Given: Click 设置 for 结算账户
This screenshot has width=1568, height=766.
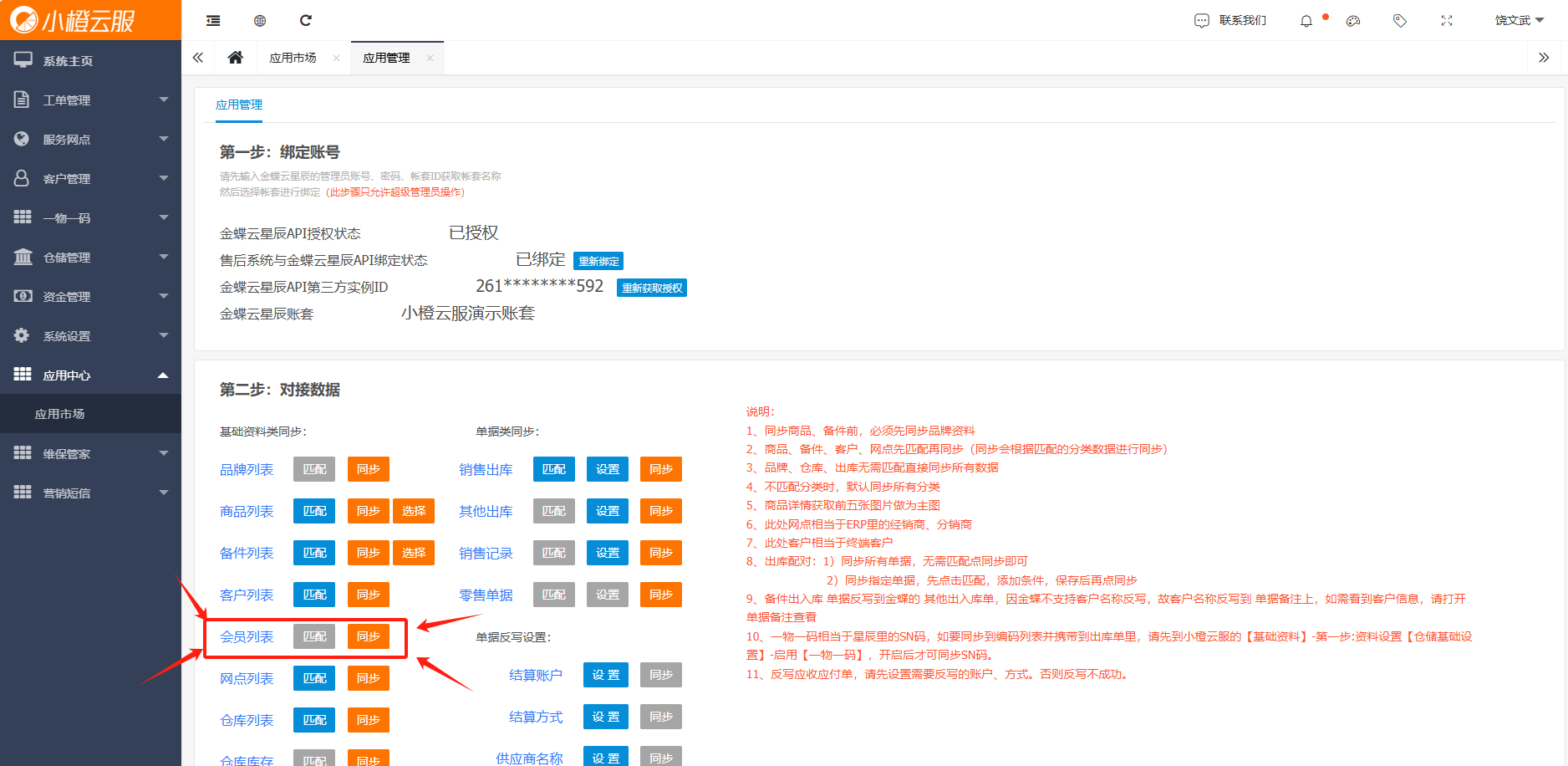Looking at the screenshot, I should point(606,675).
